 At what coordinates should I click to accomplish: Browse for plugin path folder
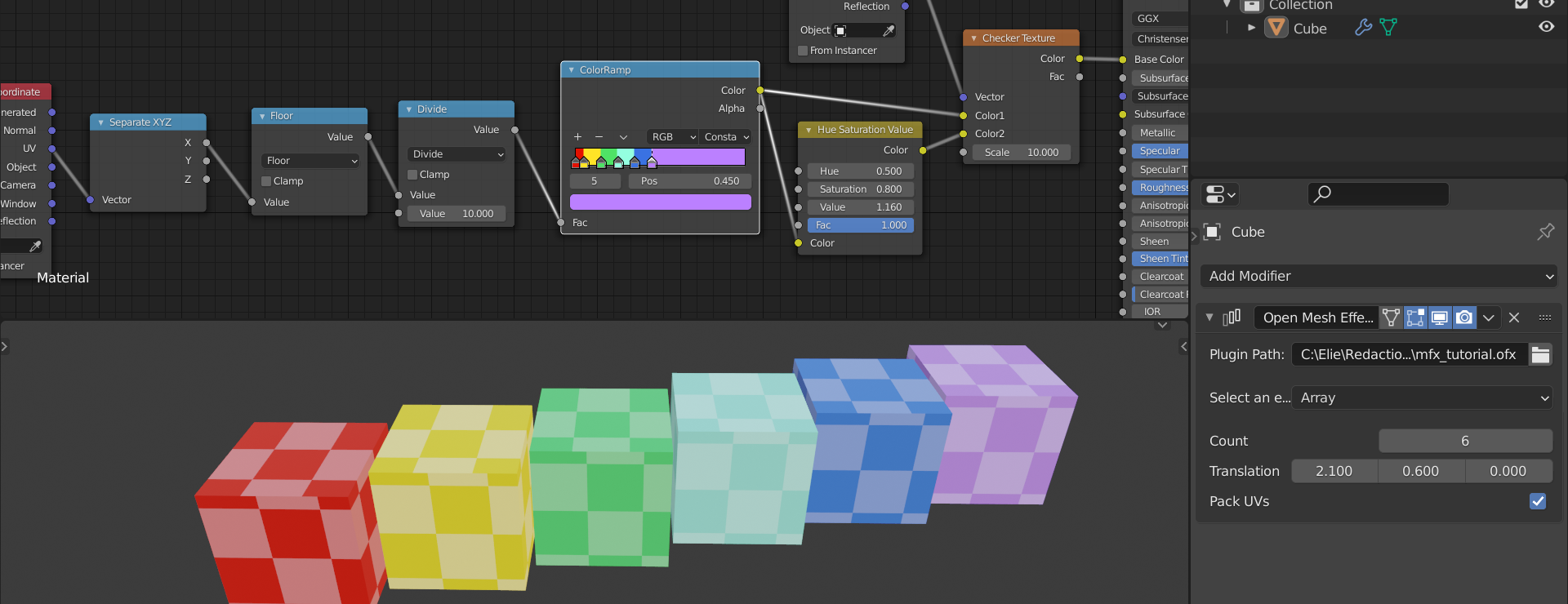1540,354
